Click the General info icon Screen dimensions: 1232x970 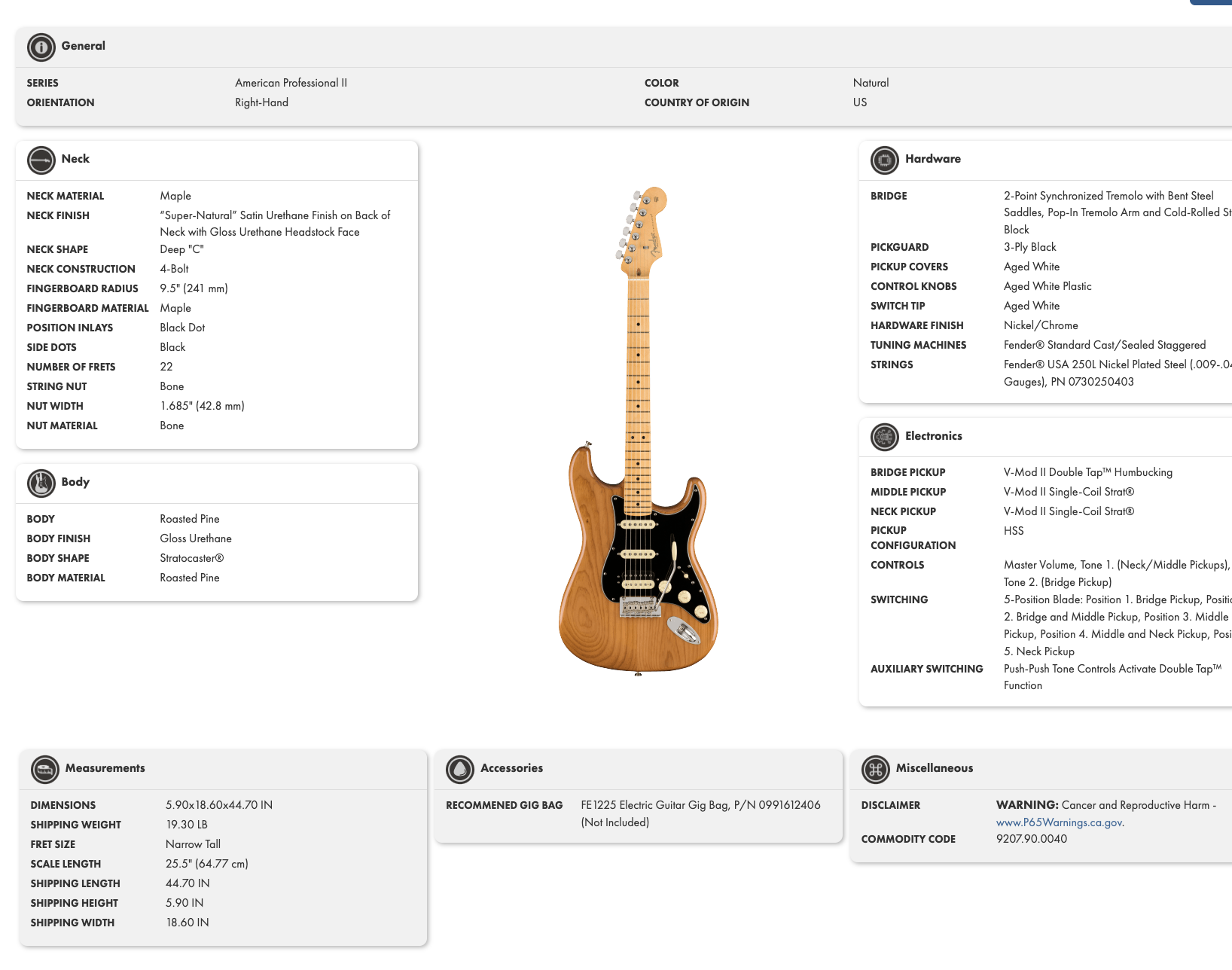tap(41, 47)
